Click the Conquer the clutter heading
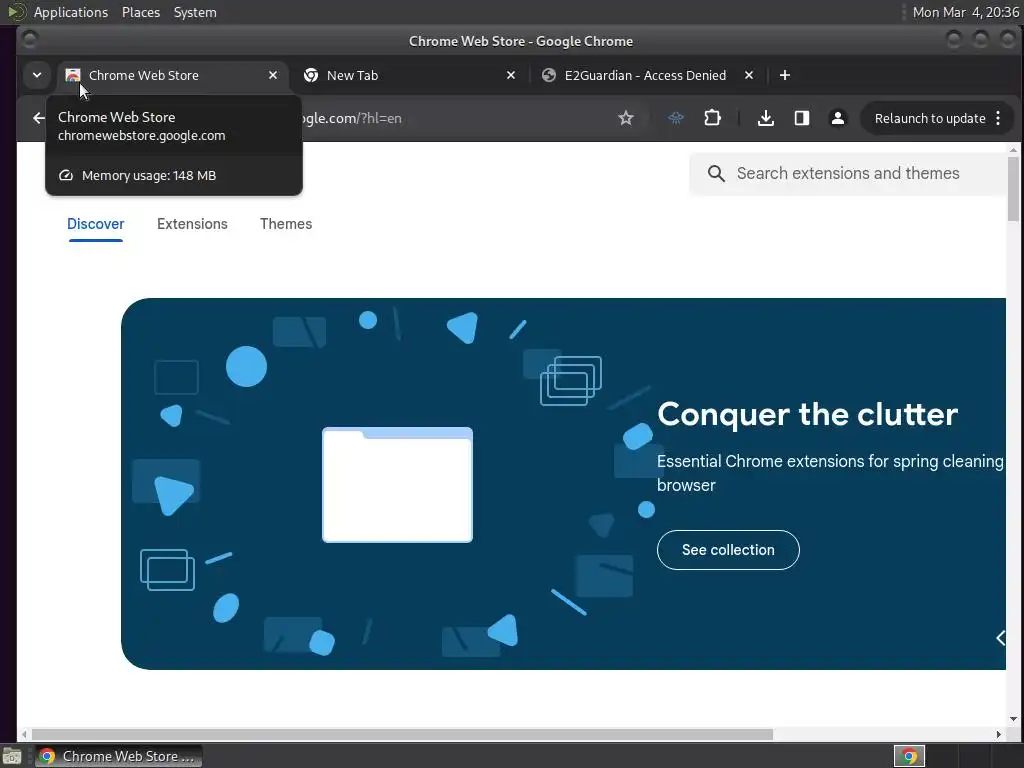 pos(807,414)
